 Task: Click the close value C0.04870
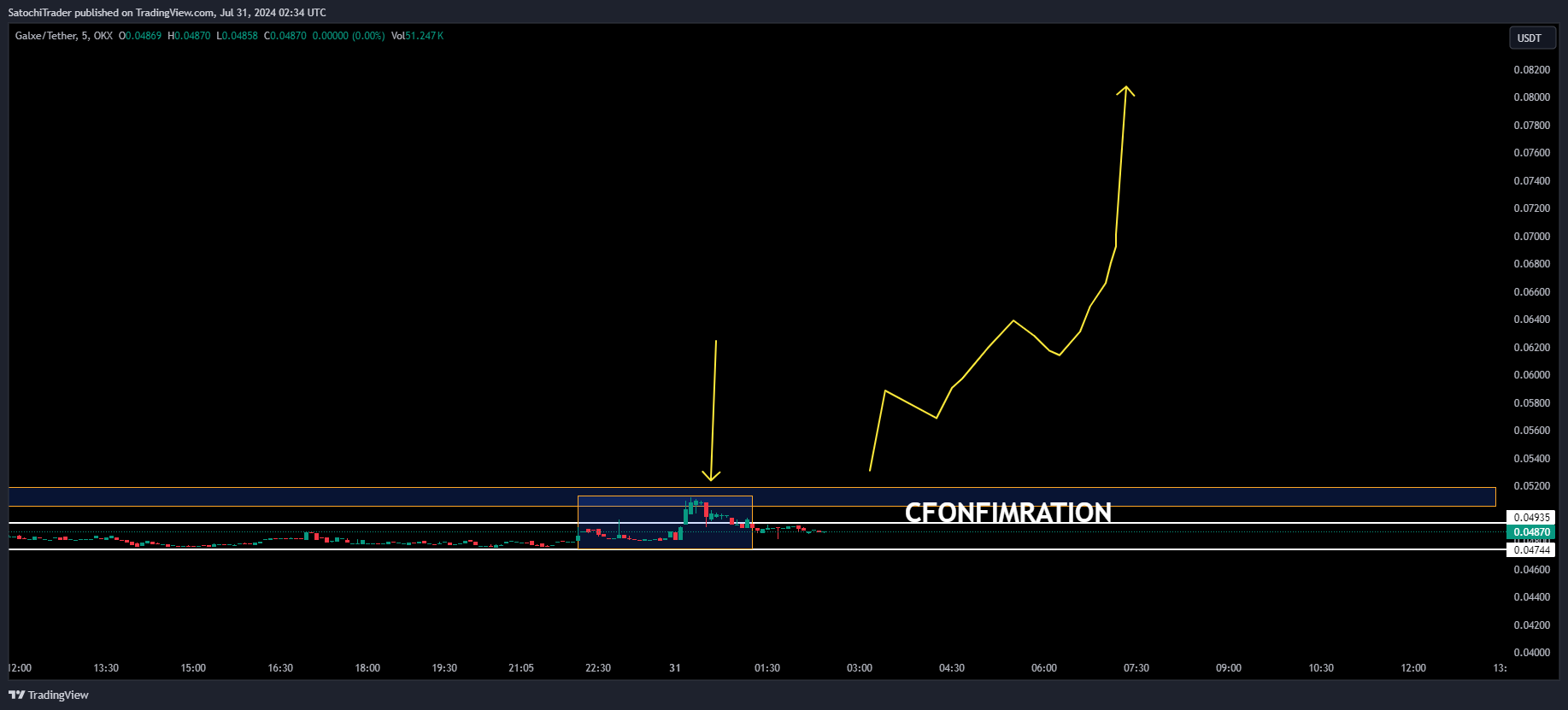point(285,36)
